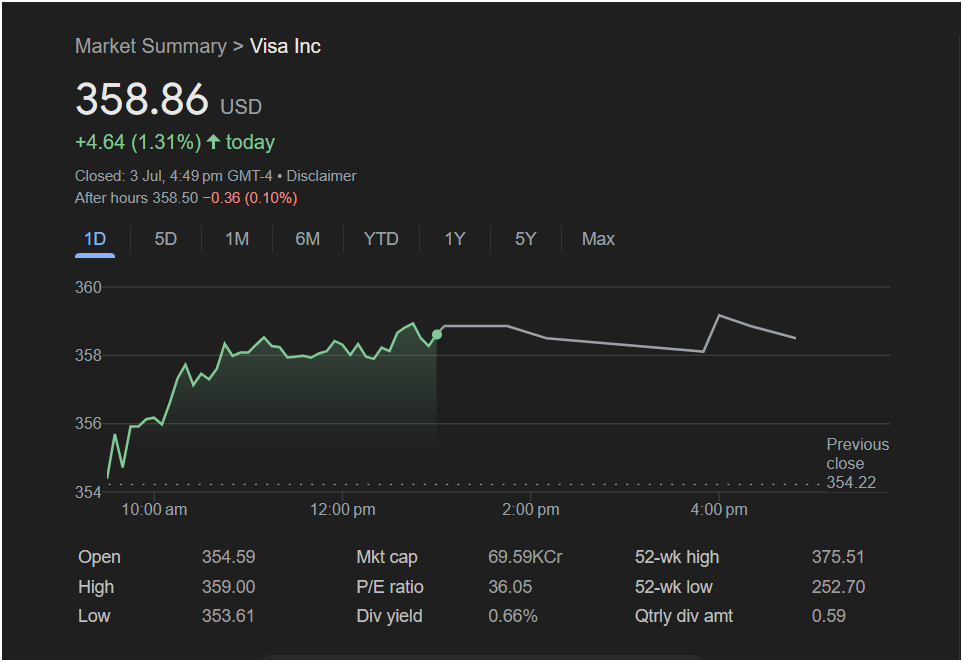Click the −0.36 (0.10%) after hours change
The height and width of the screenshot is (662, 963).
click(250, 198)
